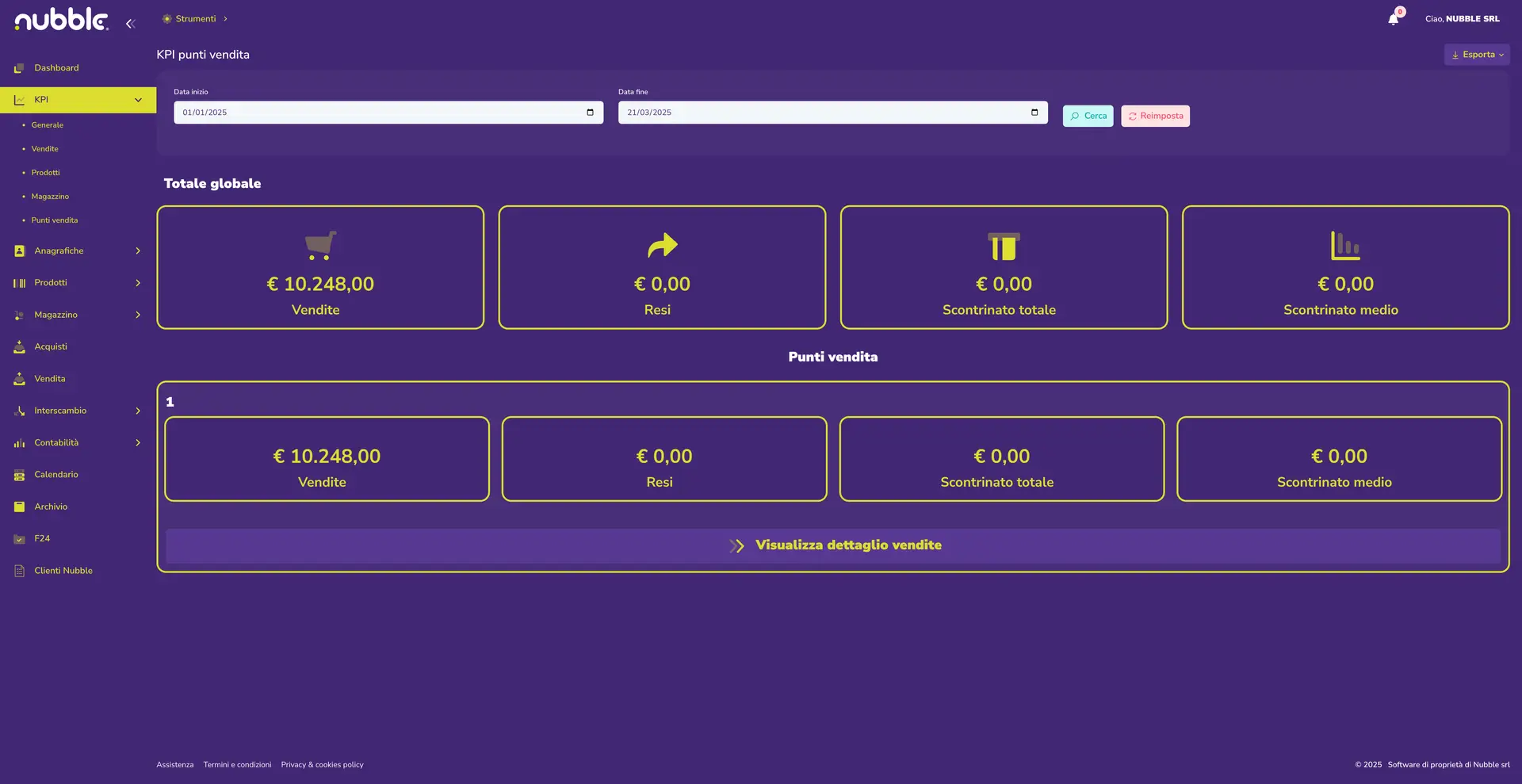Click the F24 sidebar icon
This screenshot has width=1522, height=784.
pyautogui.click(x=19, y=539)
